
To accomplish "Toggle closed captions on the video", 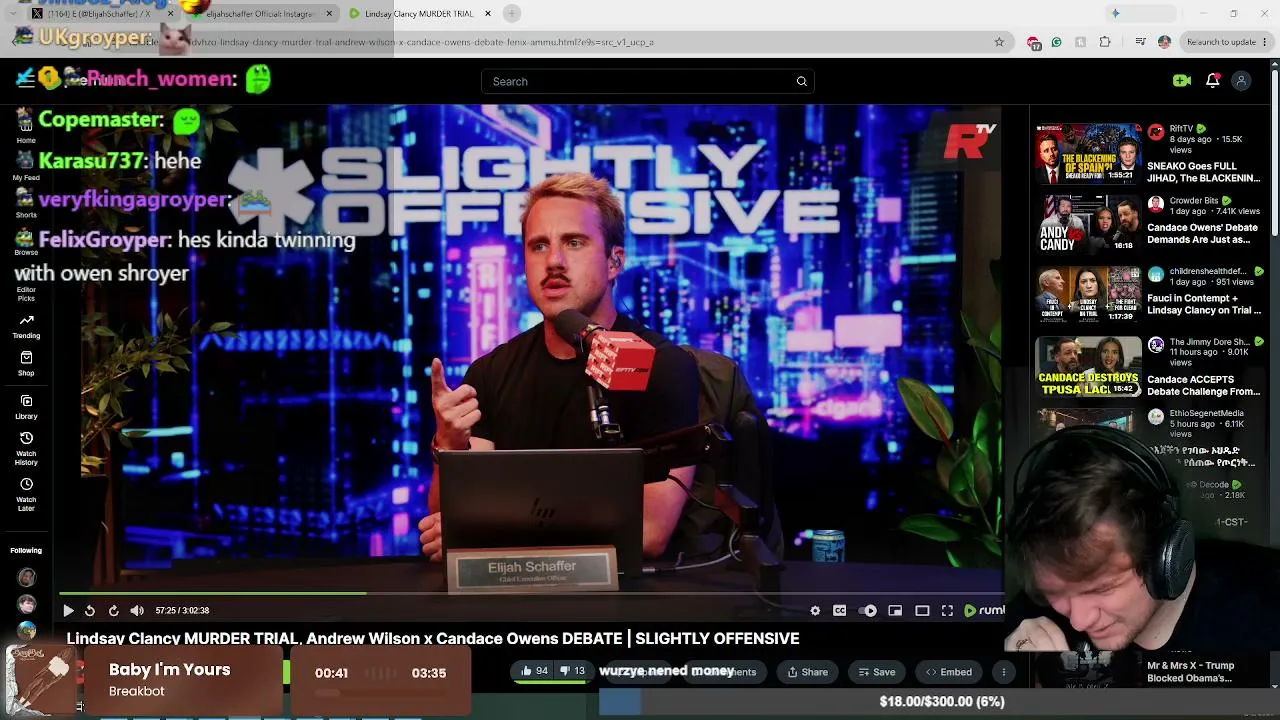I will click(840, 610).
